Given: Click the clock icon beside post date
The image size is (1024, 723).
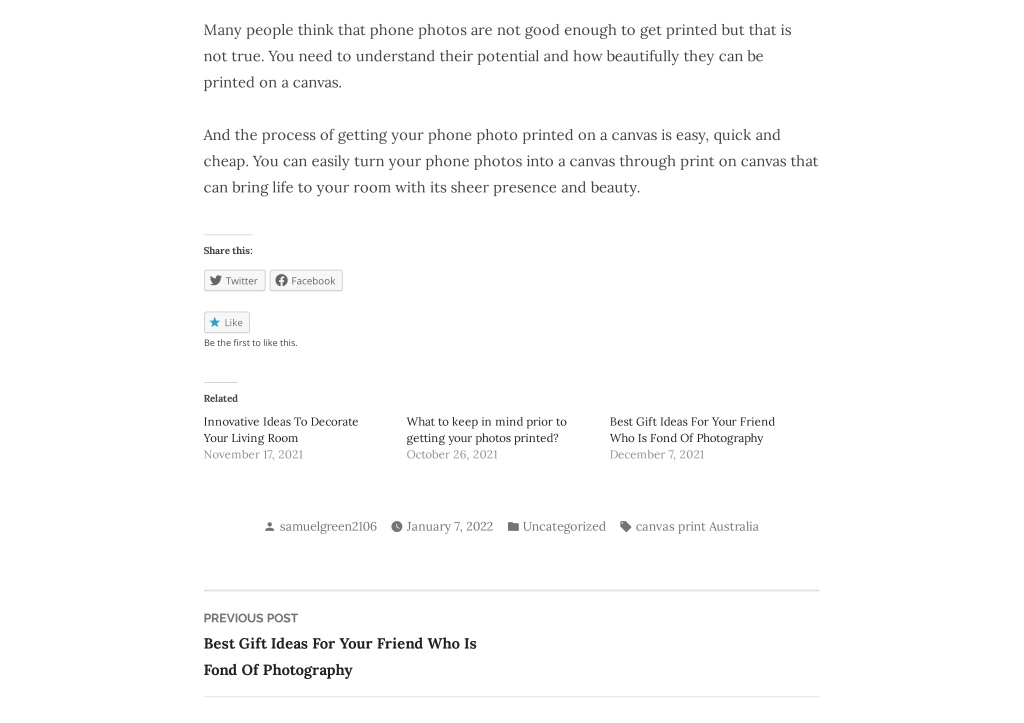Looking at the screenshot, I should point(396,526).
